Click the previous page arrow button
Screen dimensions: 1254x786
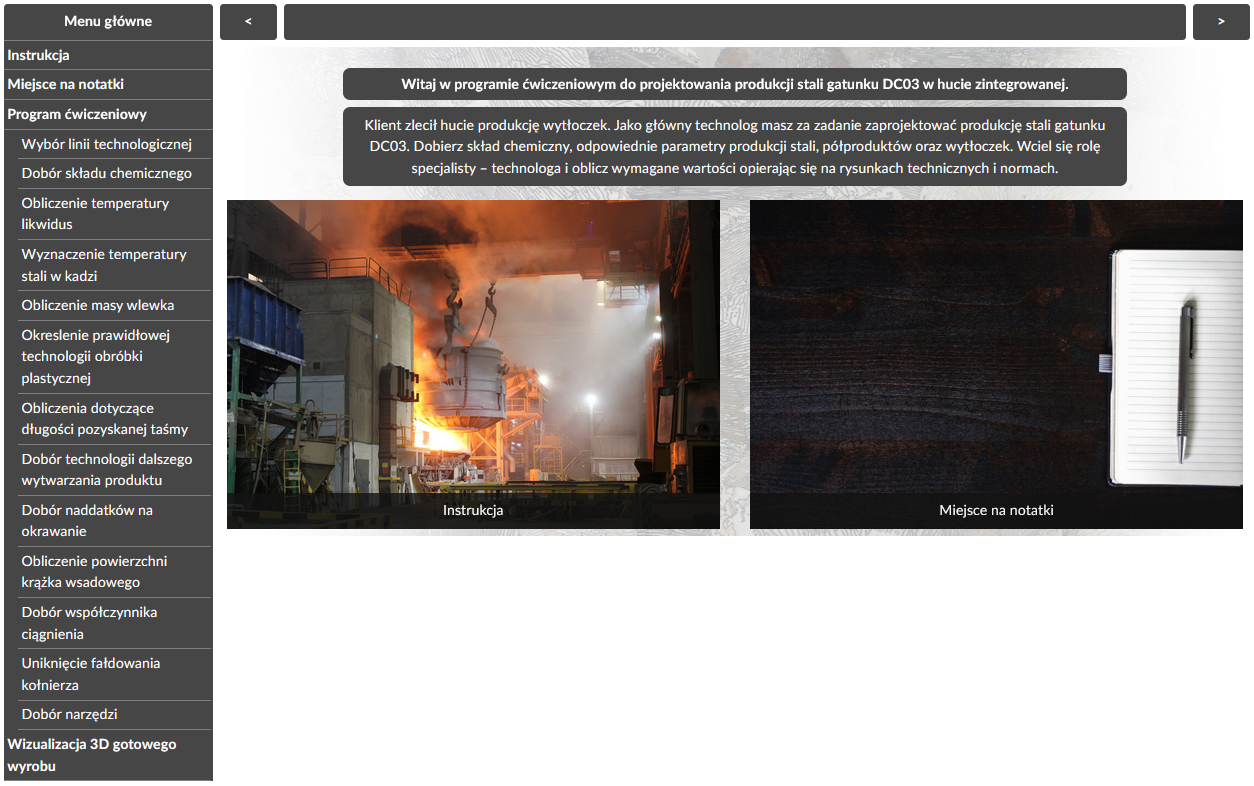[248, 22]
